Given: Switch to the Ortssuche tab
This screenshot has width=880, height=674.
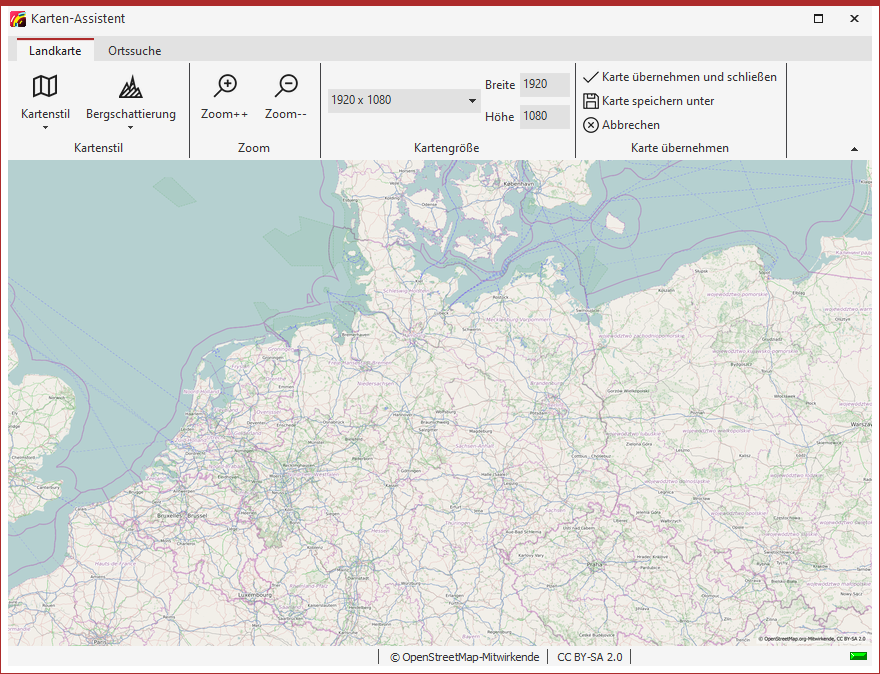Looking at the screenshot, I should click(134, 50).
